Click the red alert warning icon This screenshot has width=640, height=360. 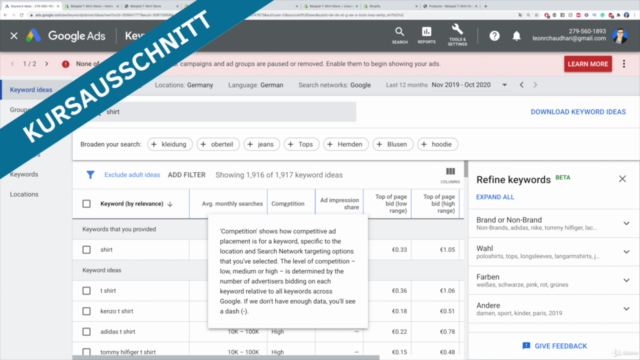[65, 64]
